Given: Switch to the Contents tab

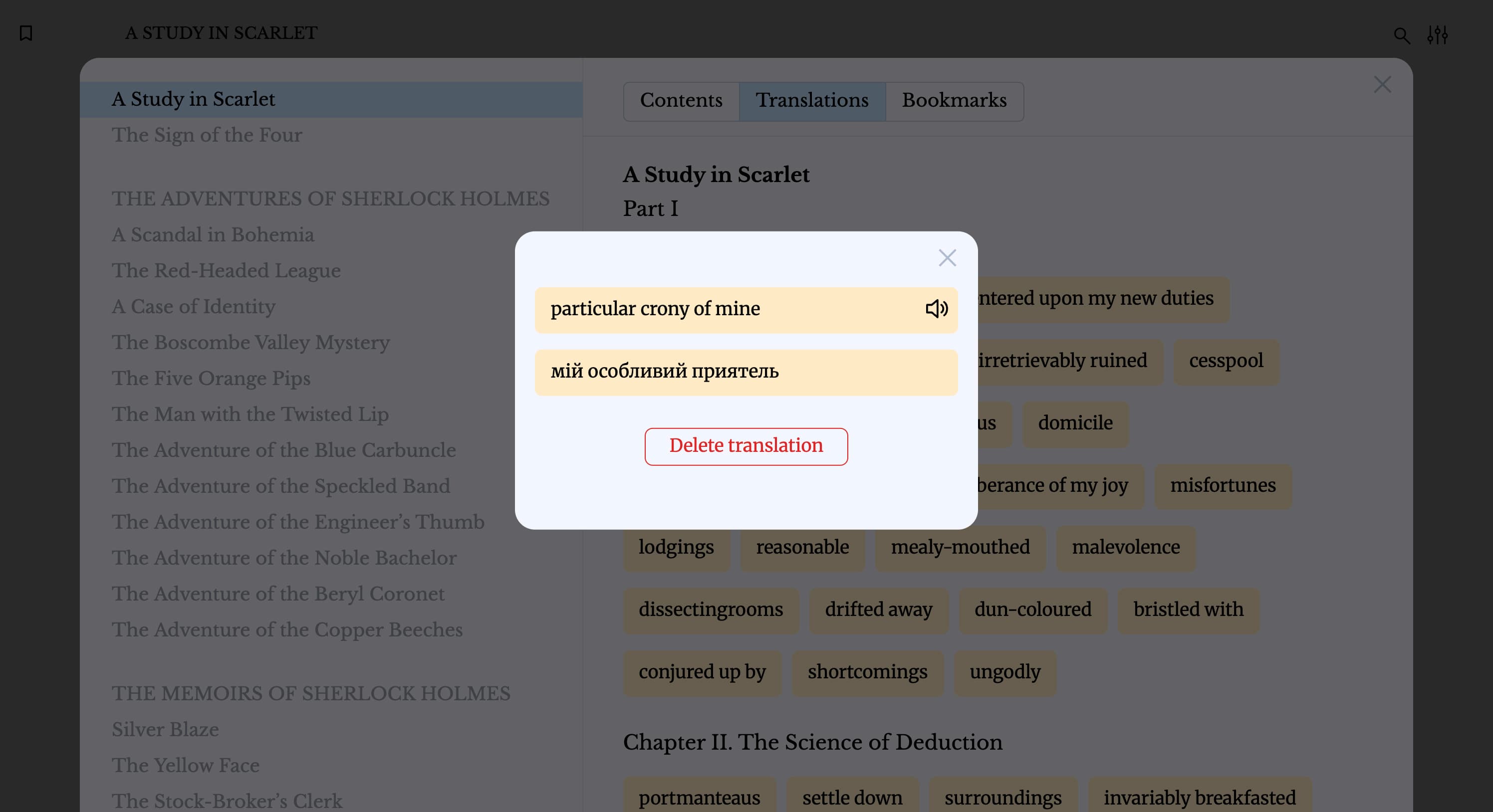Looking at the screenshot, I should [x=681, y=101].
